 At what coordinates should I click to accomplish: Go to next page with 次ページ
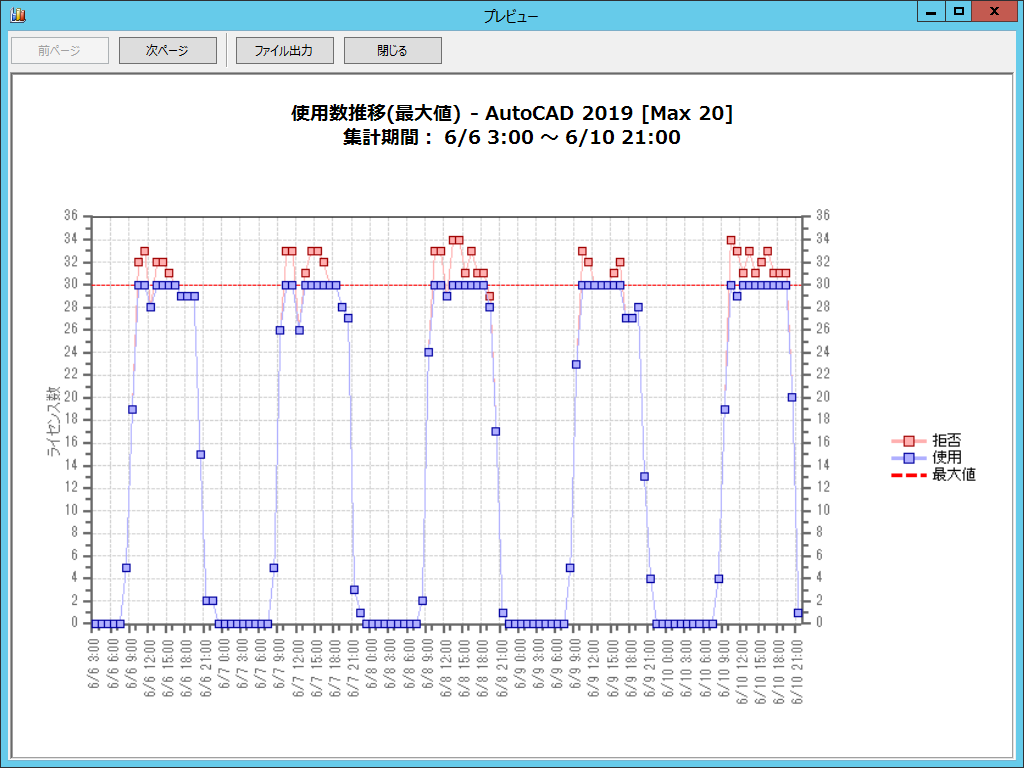167,50
